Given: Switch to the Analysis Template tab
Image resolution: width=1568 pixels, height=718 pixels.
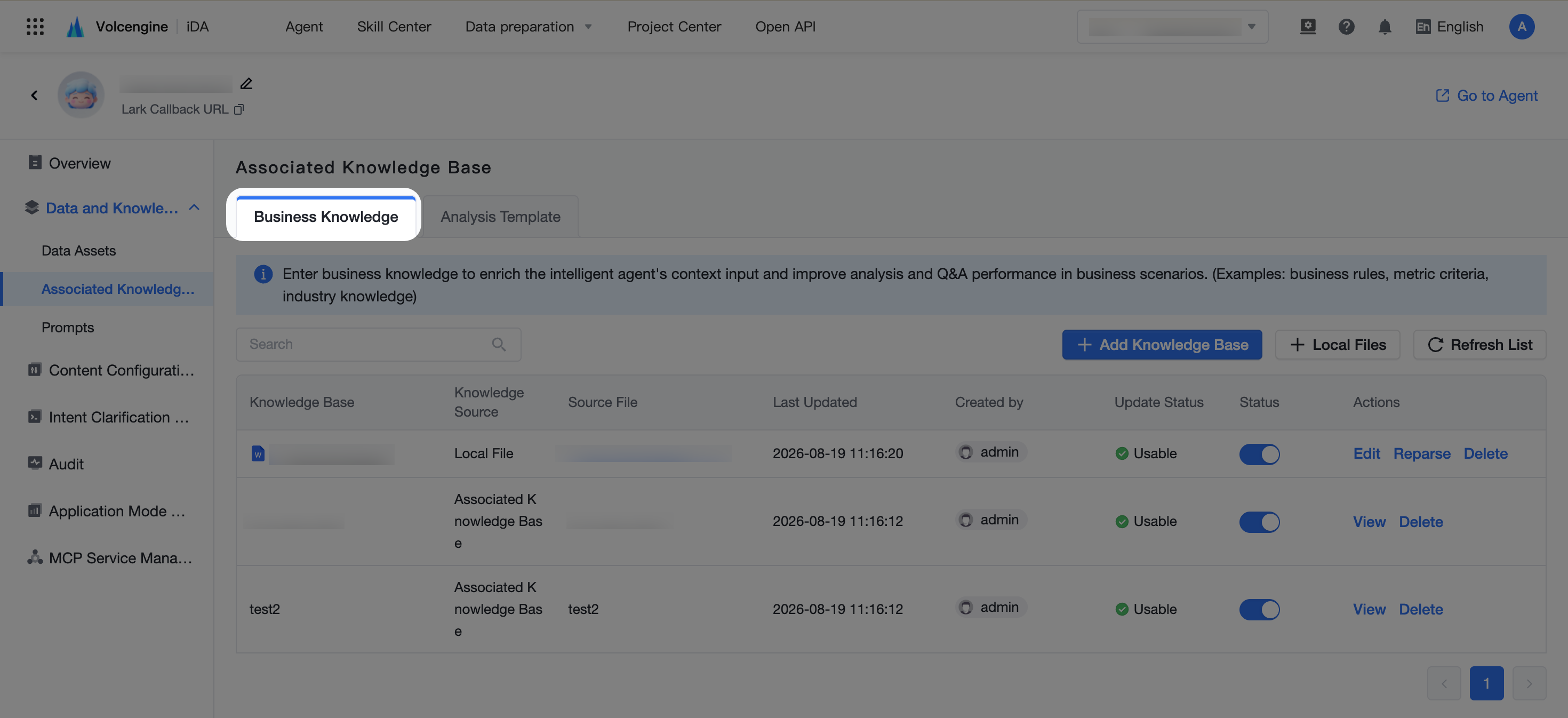Looking at the screenshot, I should point(500,217).
